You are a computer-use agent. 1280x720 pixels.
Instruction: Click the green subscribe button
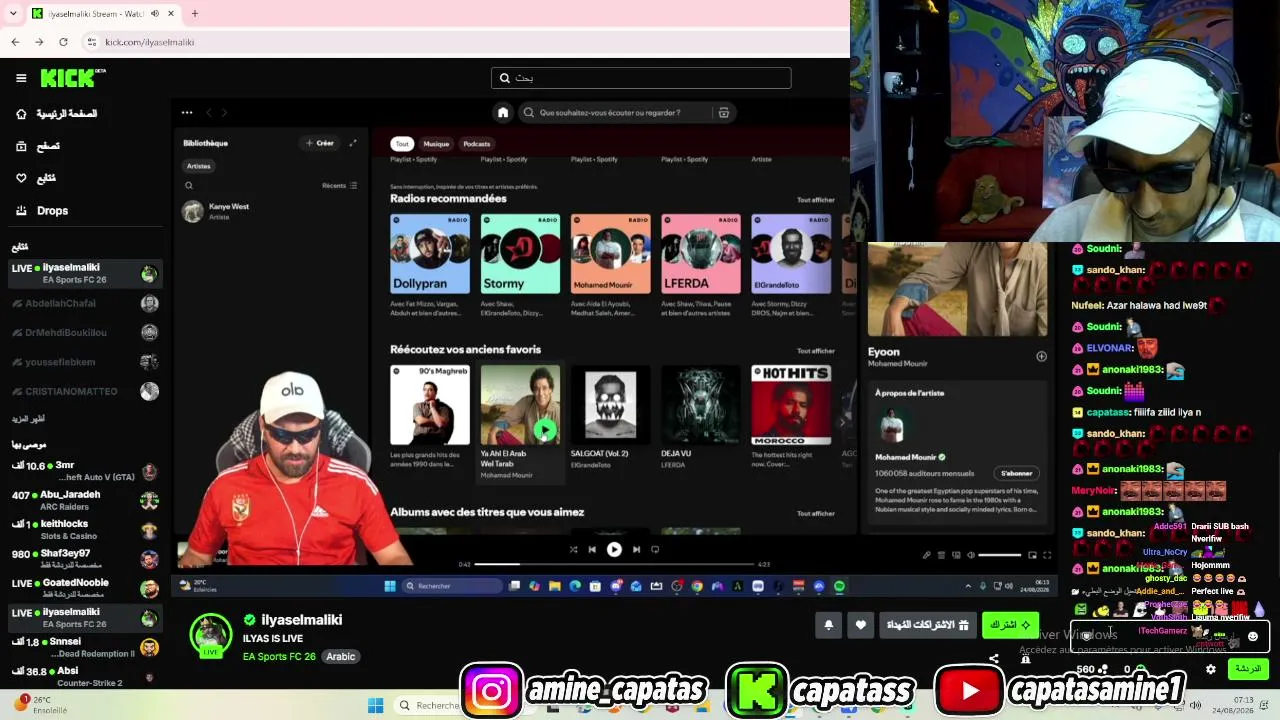pyautogui.click(x=1010, y=625)
